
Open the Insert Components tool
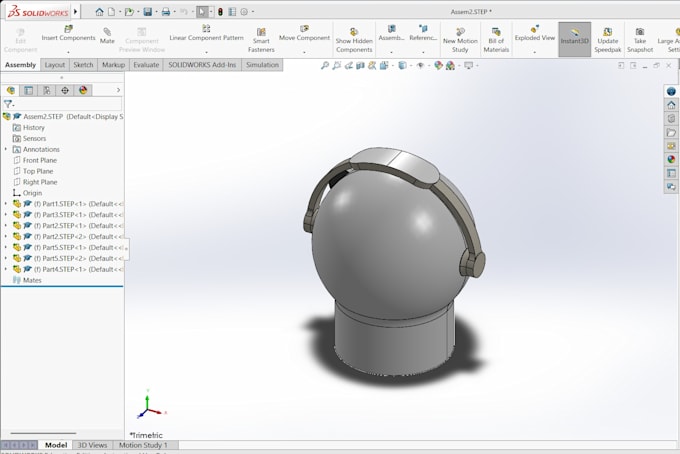coord(68,33)
